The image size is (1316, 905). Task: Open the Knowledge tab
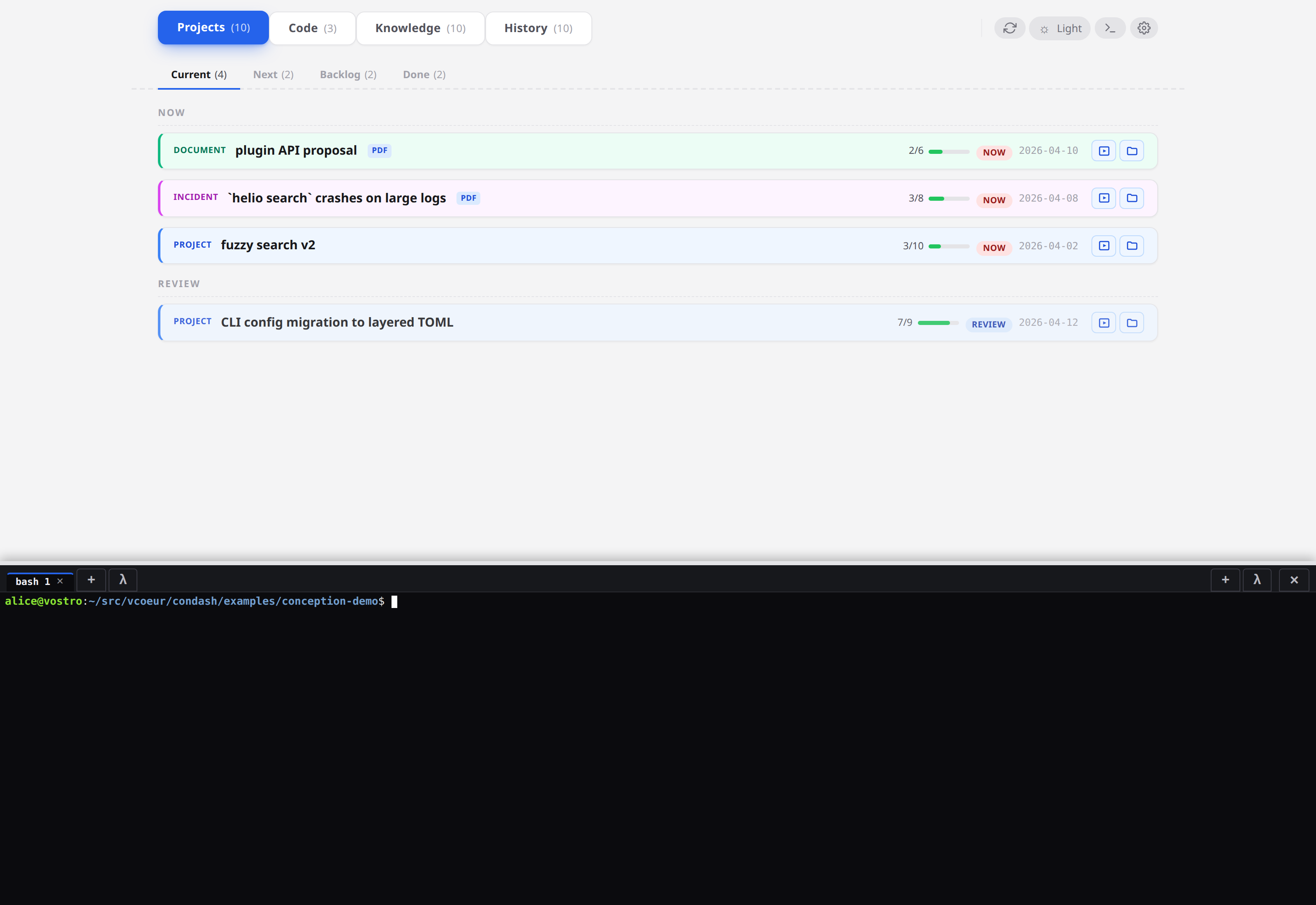tap(420, 28)
